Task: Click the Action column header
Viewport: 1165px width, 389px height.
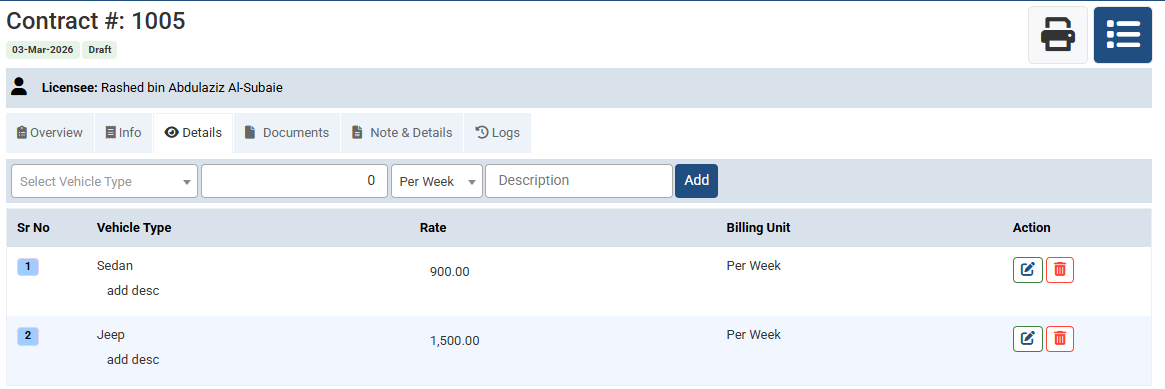Action: [1031, 228]
